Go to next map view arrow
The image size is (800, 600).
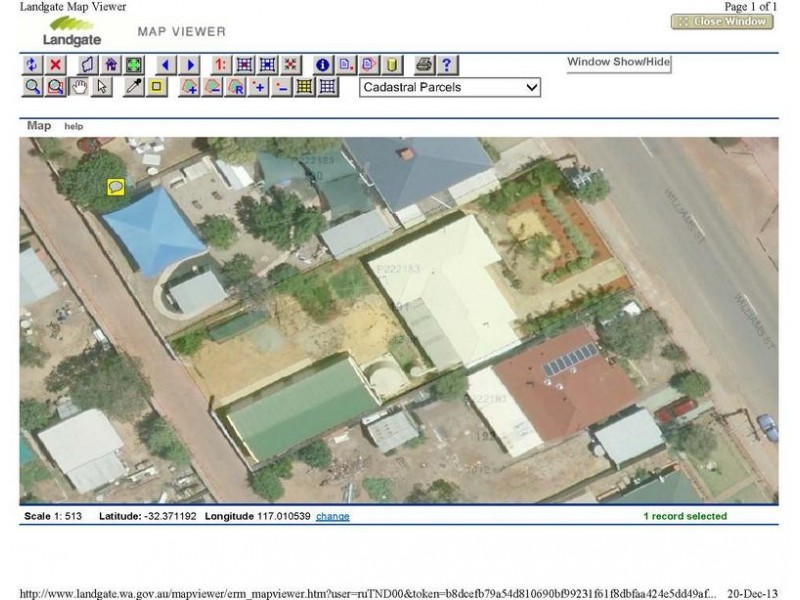pos(190,65)
